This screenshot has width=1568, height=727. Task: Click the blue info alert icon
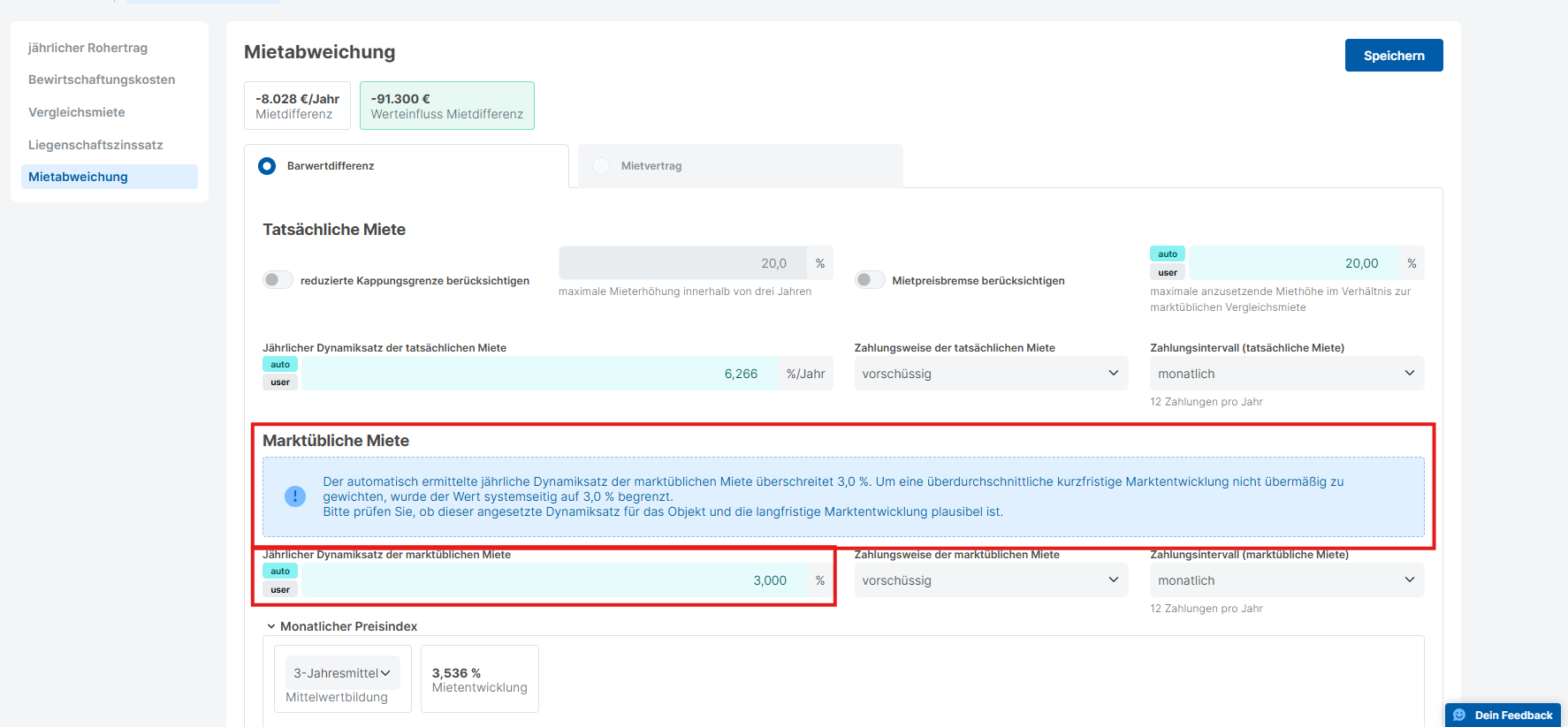pos(295,496)
